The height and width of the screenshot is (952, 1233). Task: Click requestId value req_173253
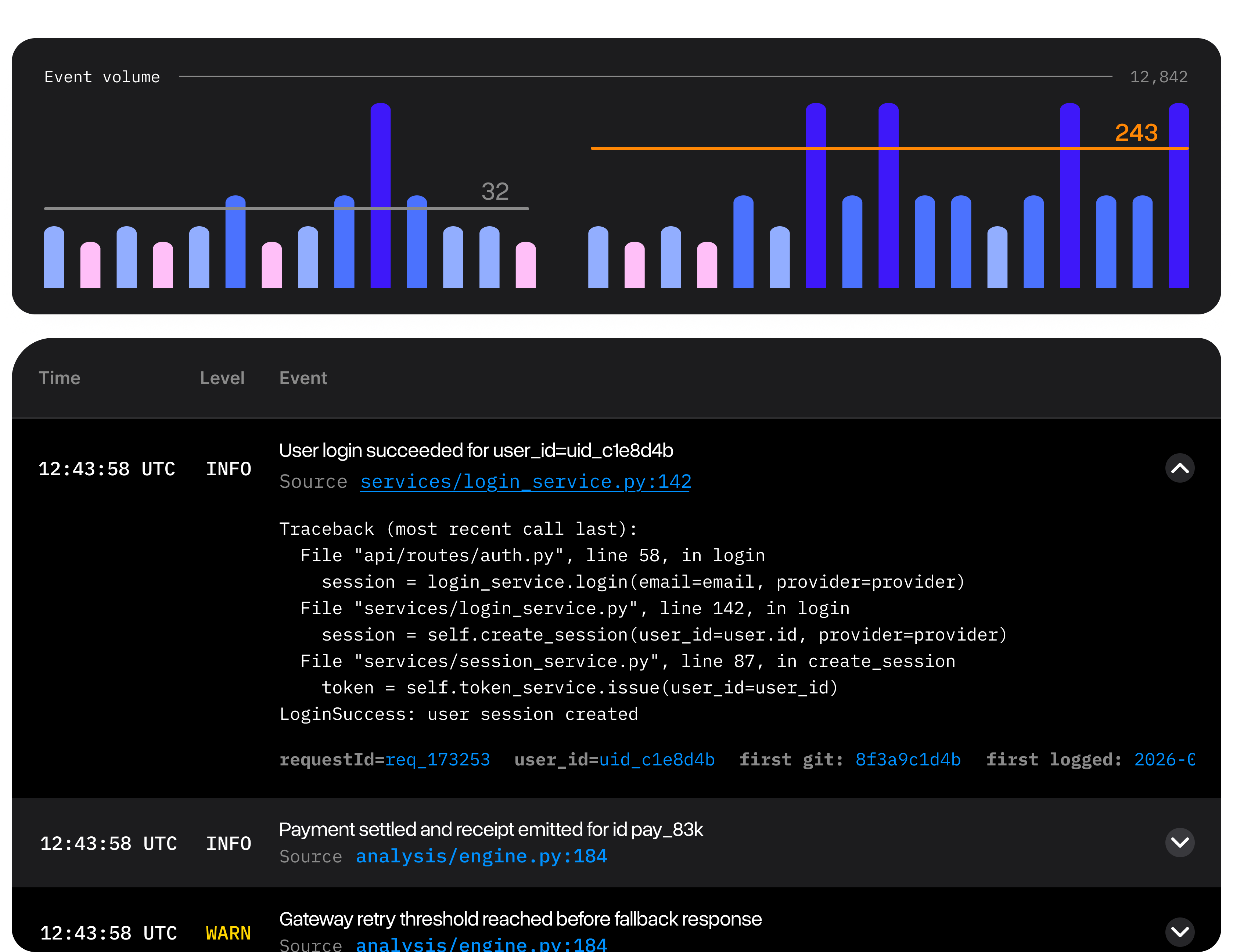tap(438, 760)
